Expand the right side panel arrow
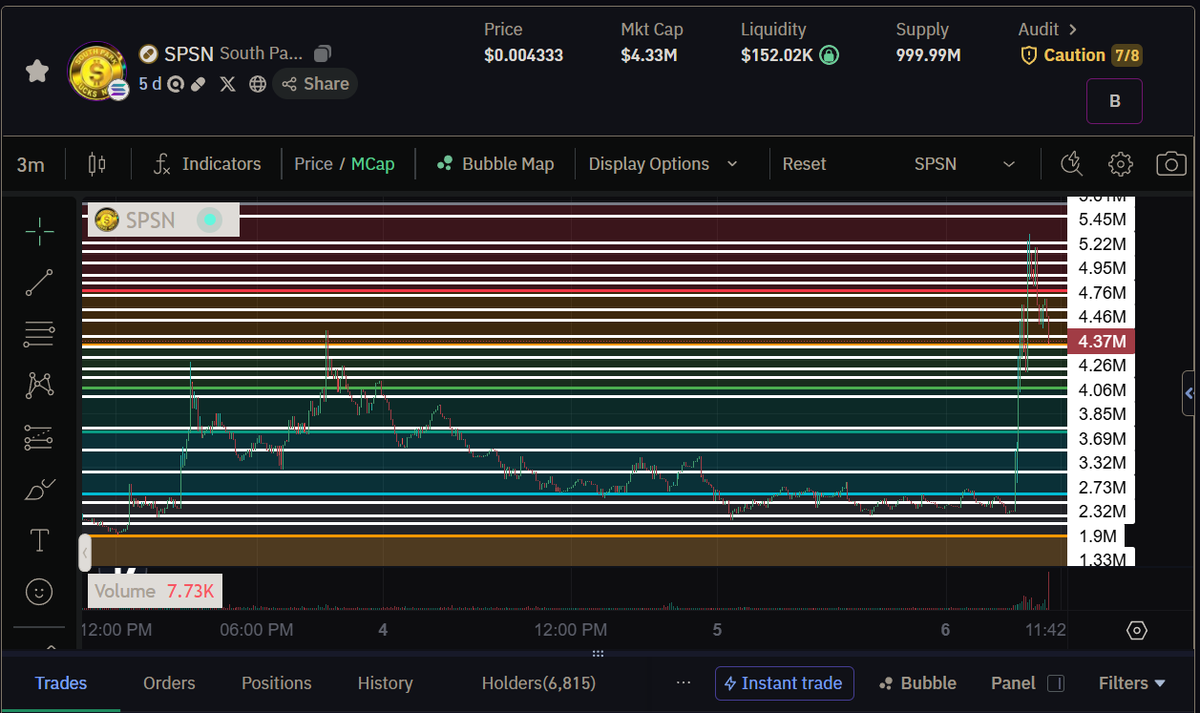This screenshot has width=1200, height=713. (x=1189, y=392)
